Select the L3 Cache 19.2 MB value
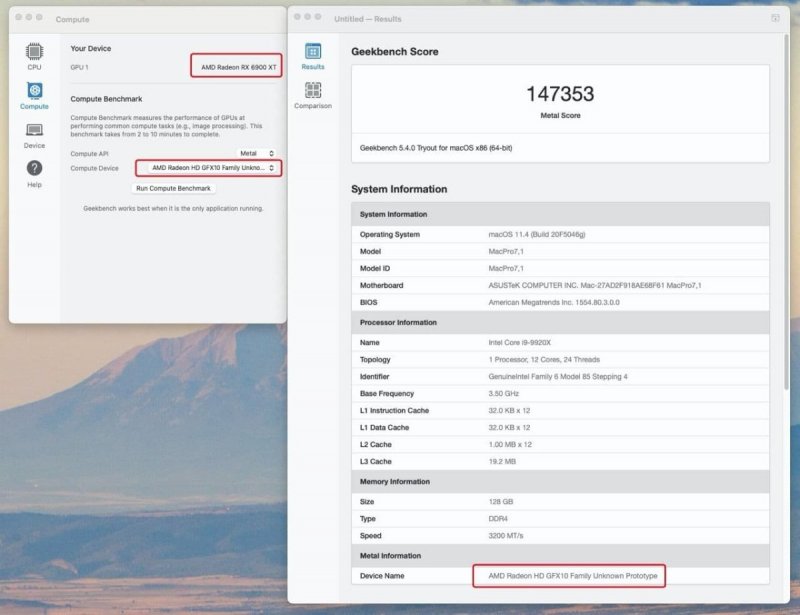The width and height of the screenshot is (800, 615). tap(502, 461)
